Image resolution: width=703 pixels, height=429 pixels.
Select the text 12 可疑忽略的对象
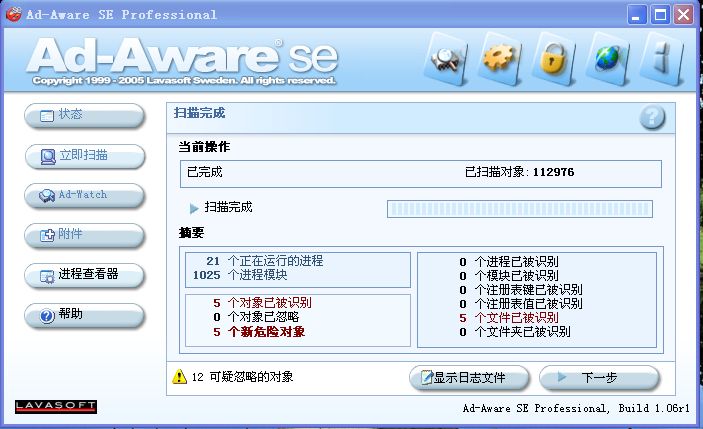point(243,377)
